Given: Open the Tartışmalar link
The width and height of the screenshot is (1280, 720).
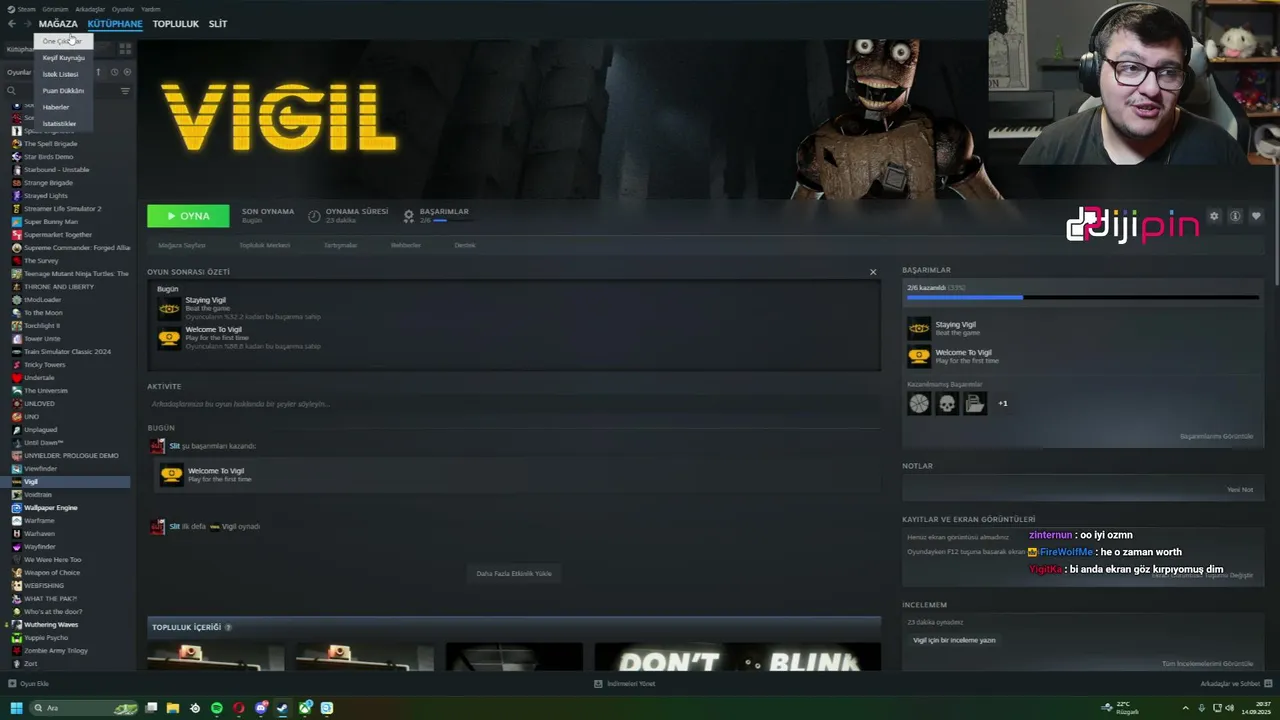Looking at the screenshot, I should click(340, 245).
